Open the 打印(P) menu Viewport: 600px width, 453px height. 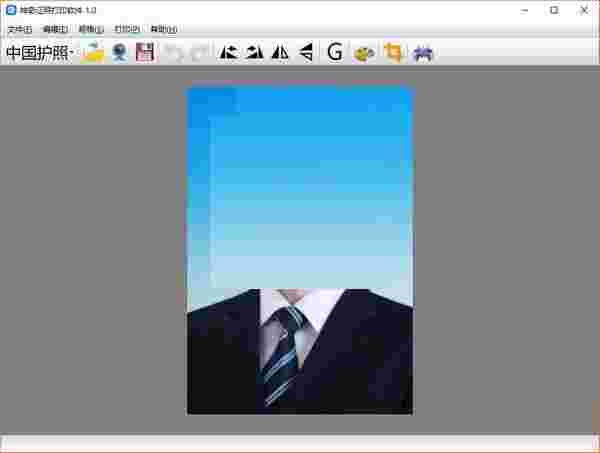(127, 29)
